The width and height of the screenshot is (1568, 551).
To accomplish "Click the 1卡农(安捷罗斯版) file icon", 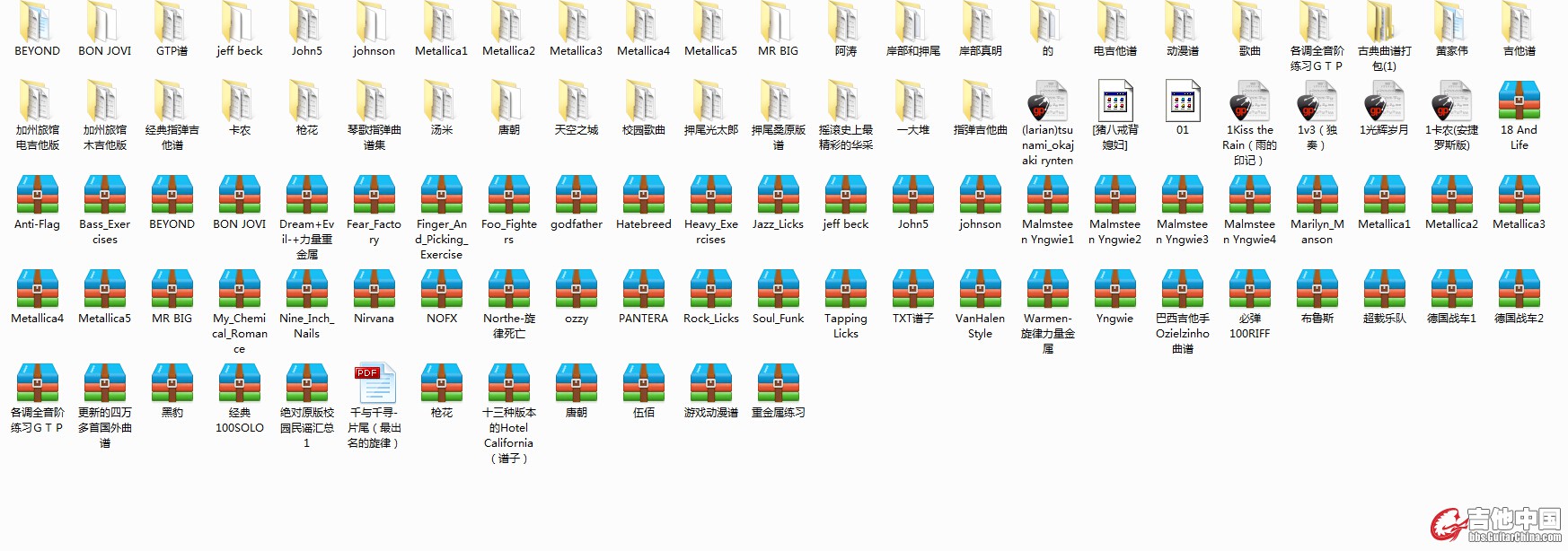I will point(1452,101).
